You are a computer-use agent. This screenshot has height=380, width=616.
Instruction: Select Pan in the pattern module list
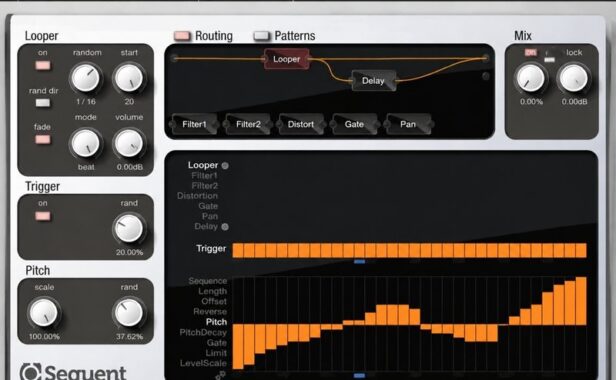pyautogui.click(x=210, y=216)
